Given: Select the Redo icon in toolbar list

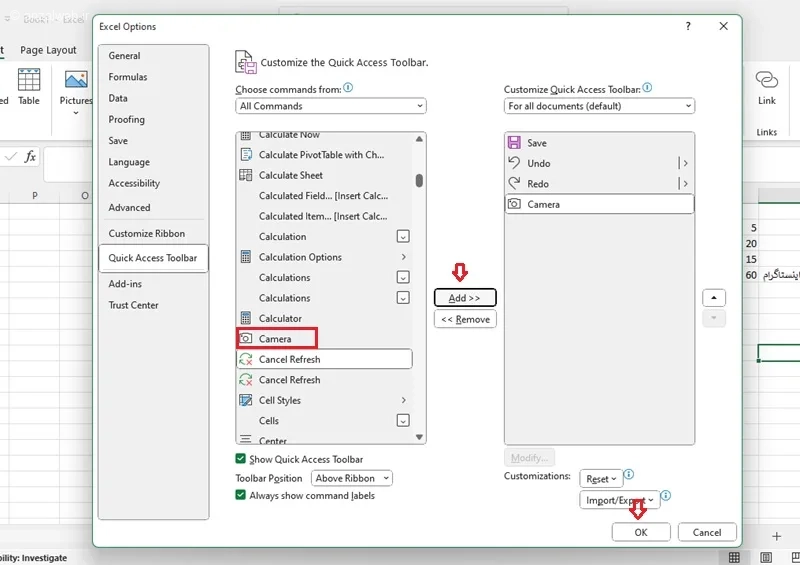Looking at the screenshot, I should coord(514,184).
